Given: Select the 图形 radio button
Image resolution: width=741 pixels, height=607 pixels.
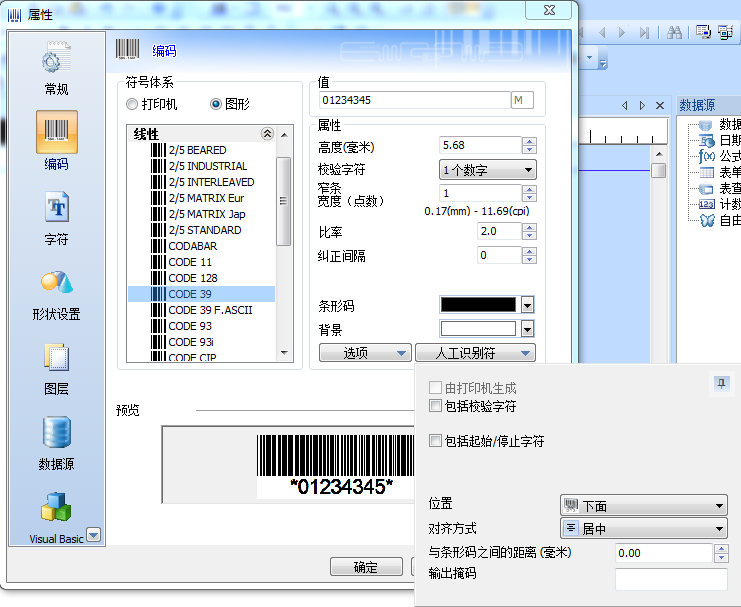Looking at the screenshot, I should click(215, 104).
